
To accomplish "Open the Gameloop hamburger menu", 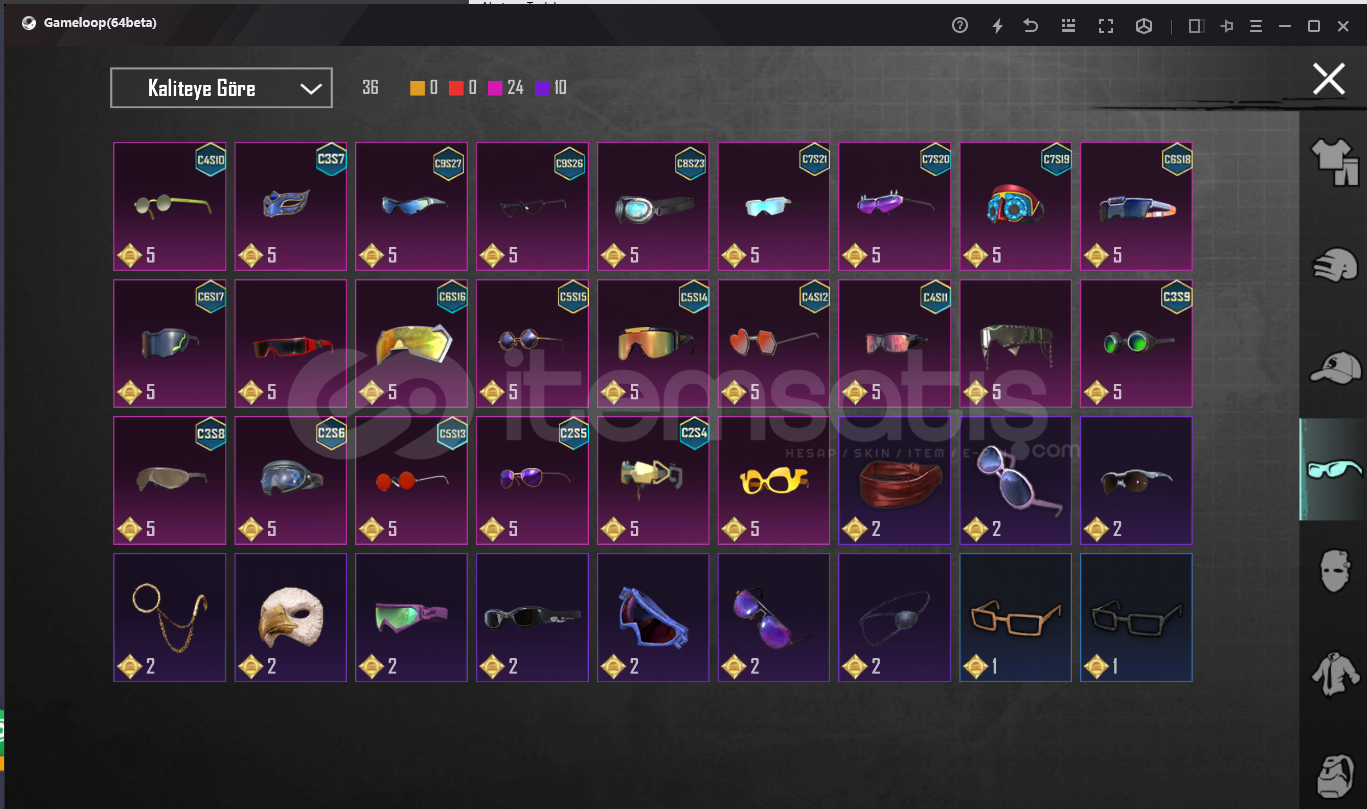I will (x=1256, y=26).
